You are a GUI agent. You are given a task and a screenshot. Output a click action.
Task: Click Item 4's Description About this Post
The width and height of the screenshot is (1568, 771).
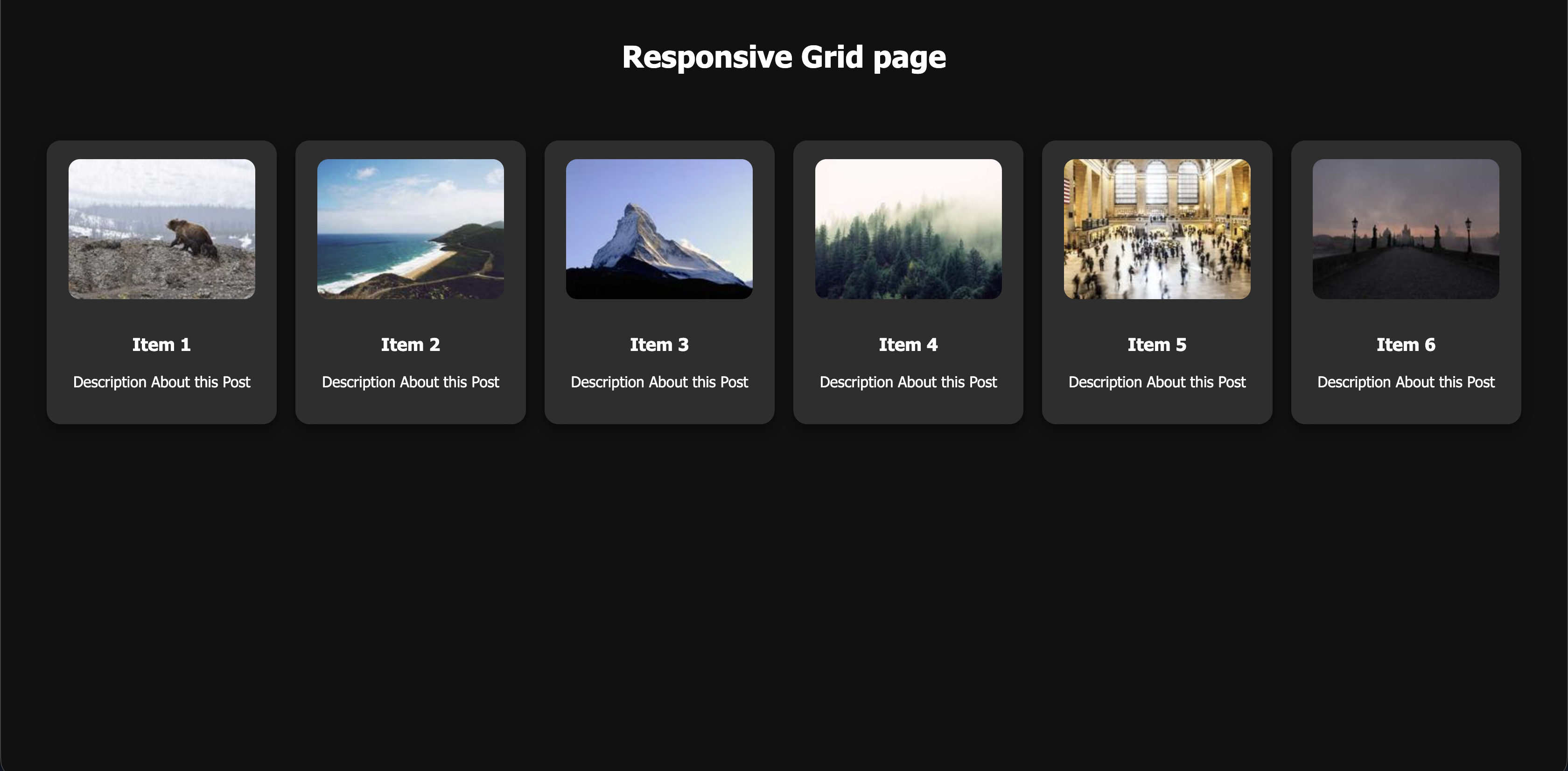[x=908, y=382]
